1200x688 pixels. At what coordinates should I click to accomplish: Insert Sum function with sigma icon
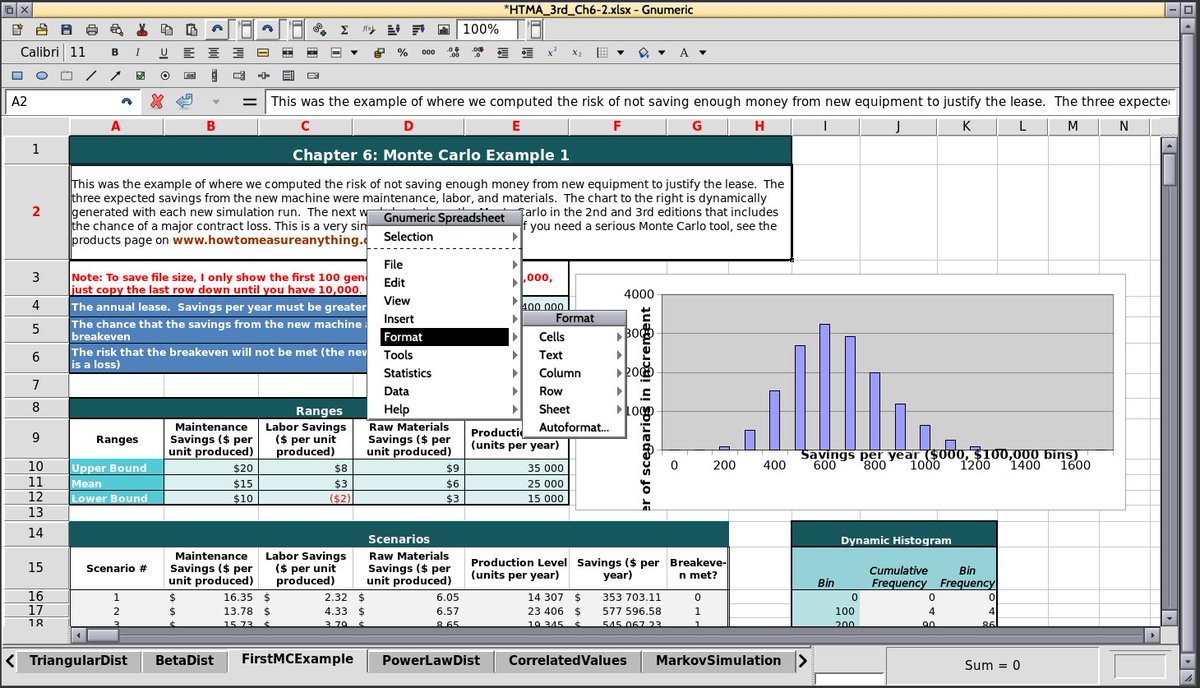point(344,29)
